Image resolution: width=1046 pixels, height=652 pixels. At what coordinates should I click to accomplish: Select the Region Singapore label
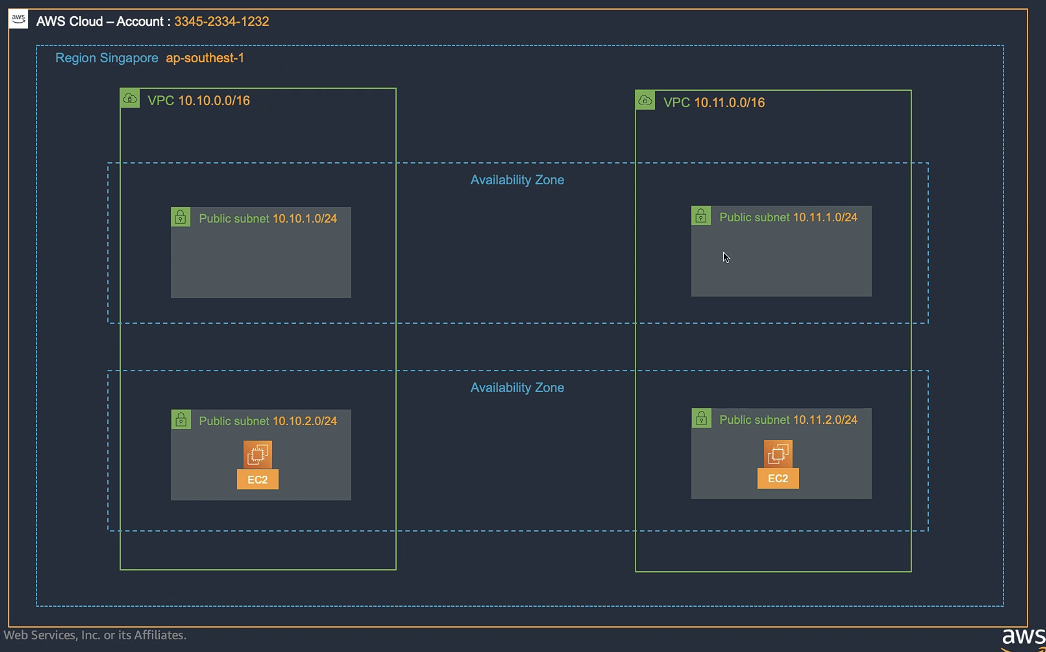106,58
